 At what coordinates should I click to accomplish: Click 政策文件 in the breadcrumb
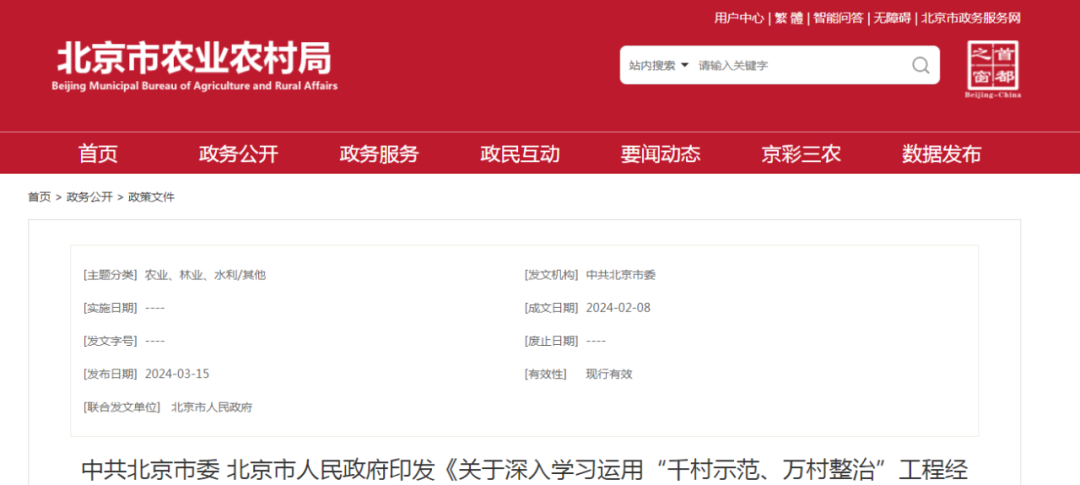point(152,197)
